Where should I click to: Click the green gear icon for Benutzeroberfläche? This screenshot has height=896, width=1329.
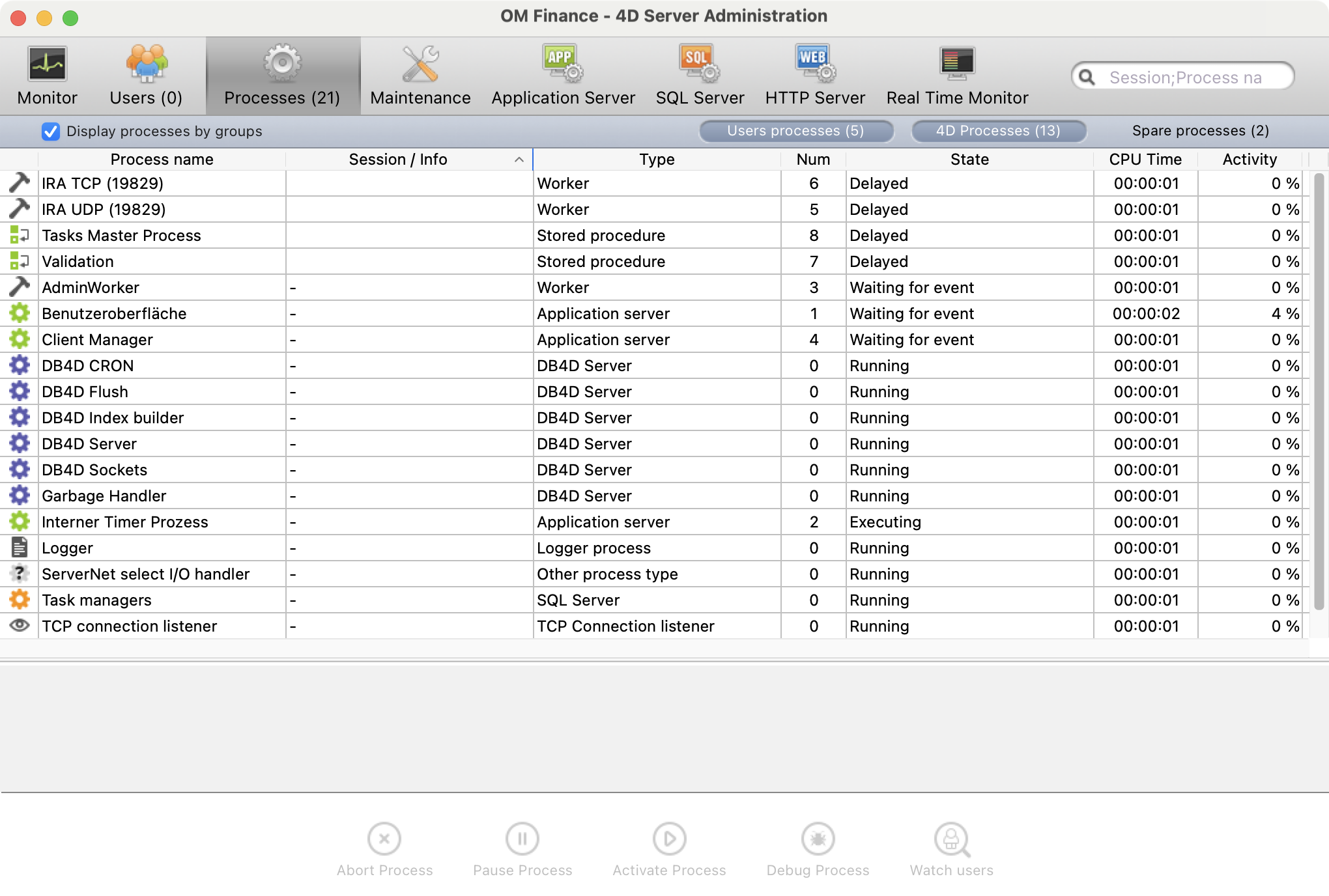click(x=20, y=313)
